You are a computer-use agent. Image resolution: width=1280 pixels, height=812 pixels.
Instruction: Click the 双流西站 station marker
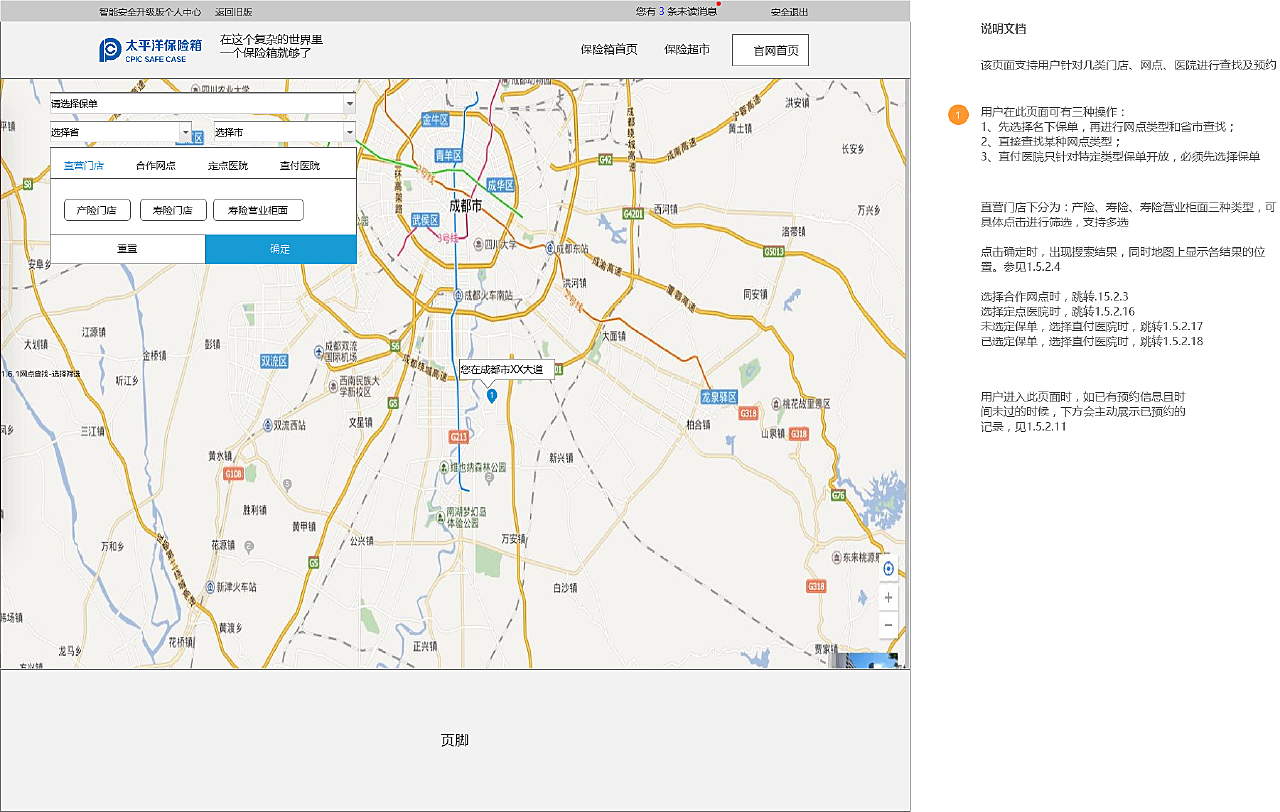point(266,425)
